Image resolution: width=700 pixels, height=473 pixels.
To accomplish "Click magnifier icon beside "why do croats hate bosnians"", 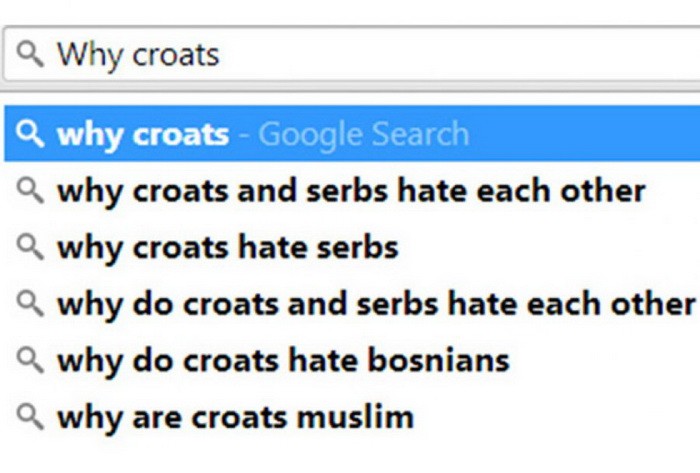I will (x=31, y=359).
